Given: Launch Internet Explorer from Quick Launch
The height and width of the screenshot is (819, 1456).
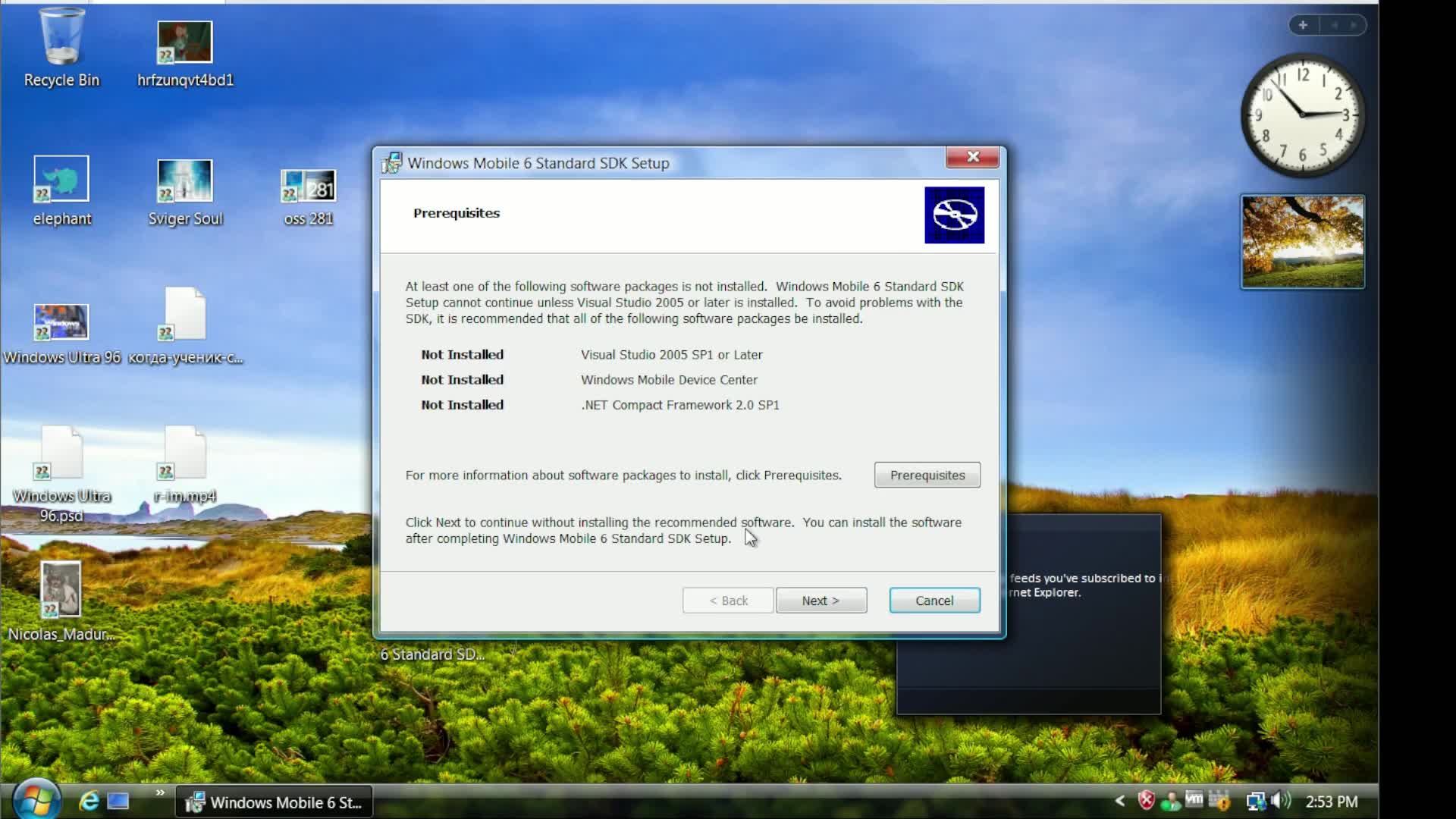Looking at the screenshot, I should tap(89, 801).
